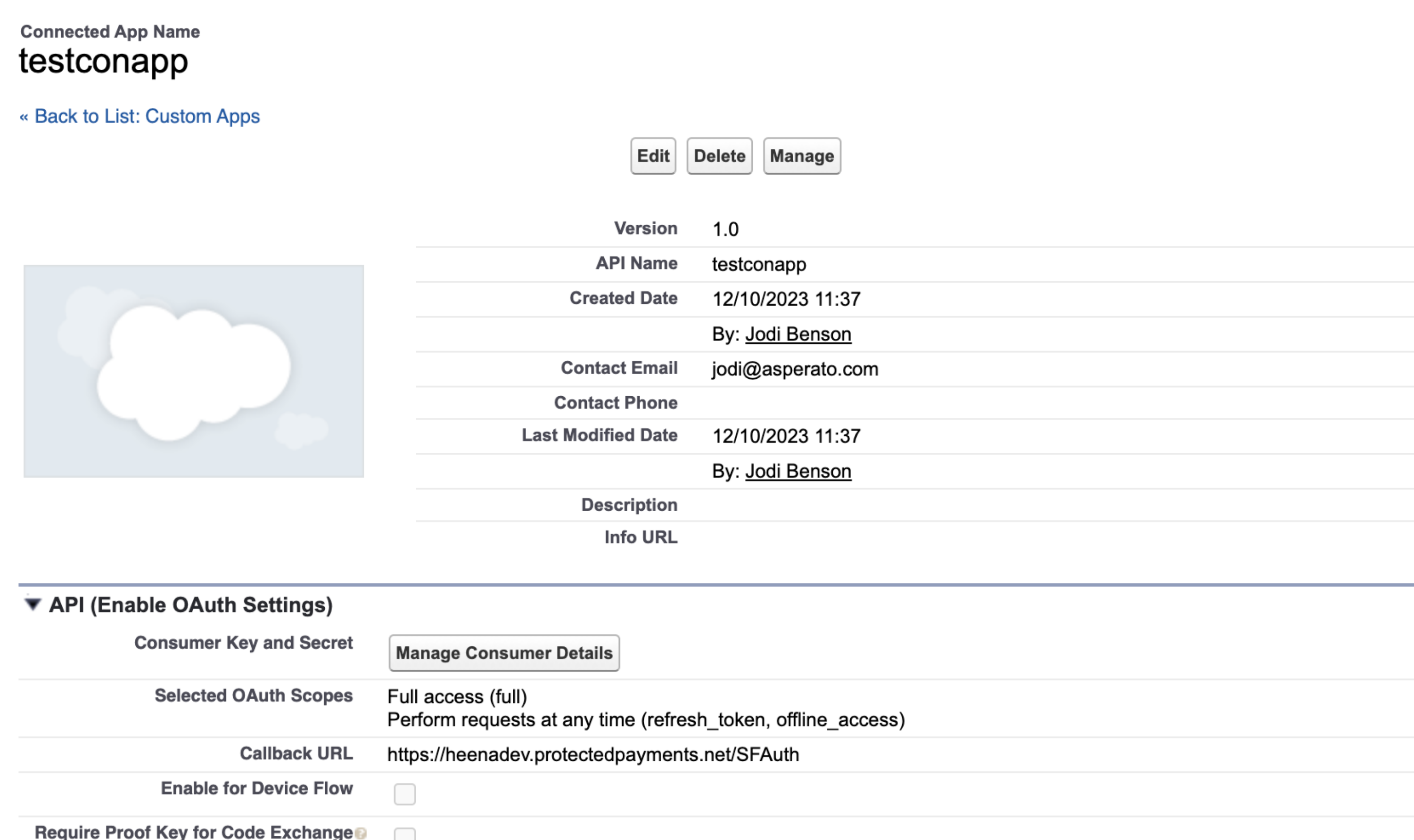This screenshot has height=840, width=1414.
Task: Click the API (Enable OAuth Settings) section title
Action: tap(190, 604)
